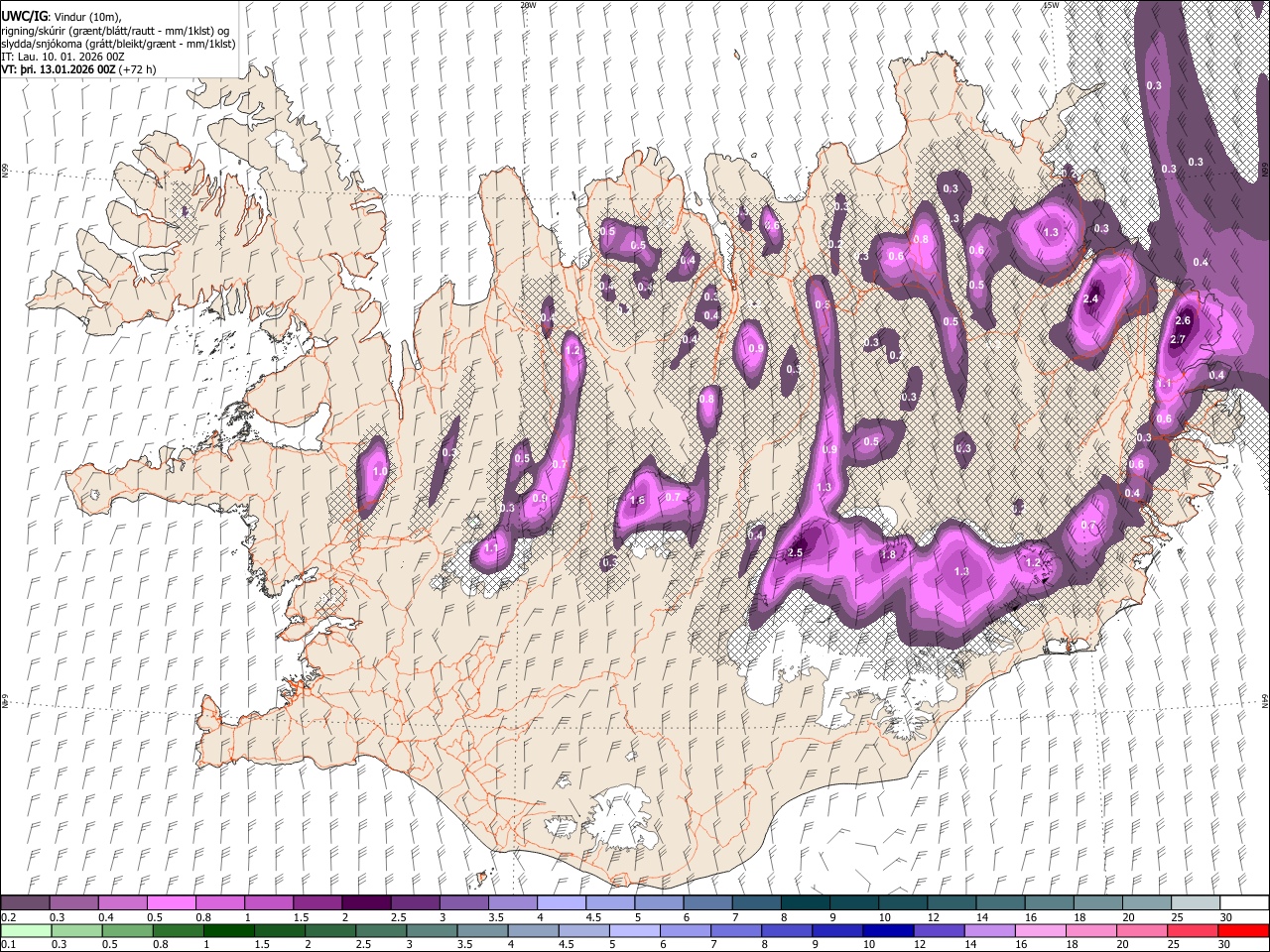Click the 1.0 snowfall value in the west
The image size is (1270, 952).
(379, 472)
